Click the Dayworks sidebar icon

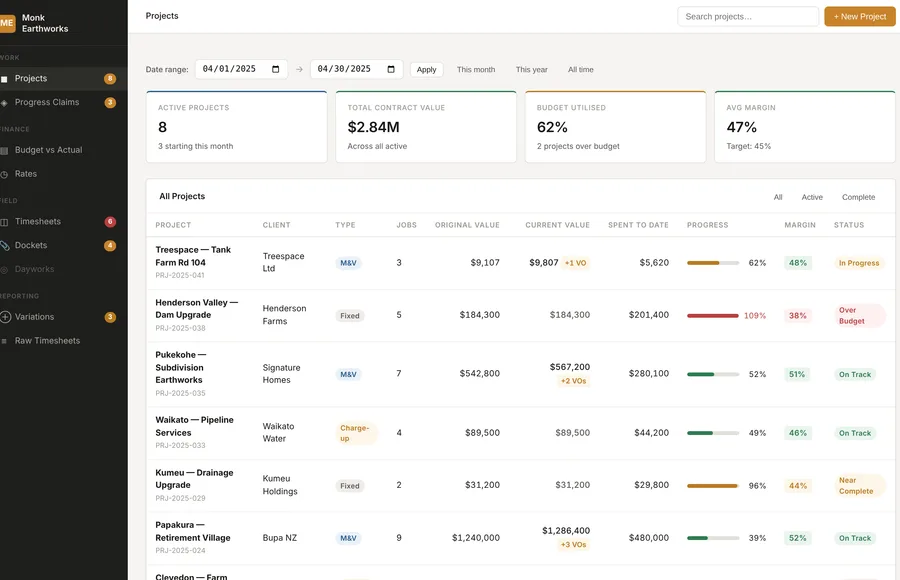[4, 269]
